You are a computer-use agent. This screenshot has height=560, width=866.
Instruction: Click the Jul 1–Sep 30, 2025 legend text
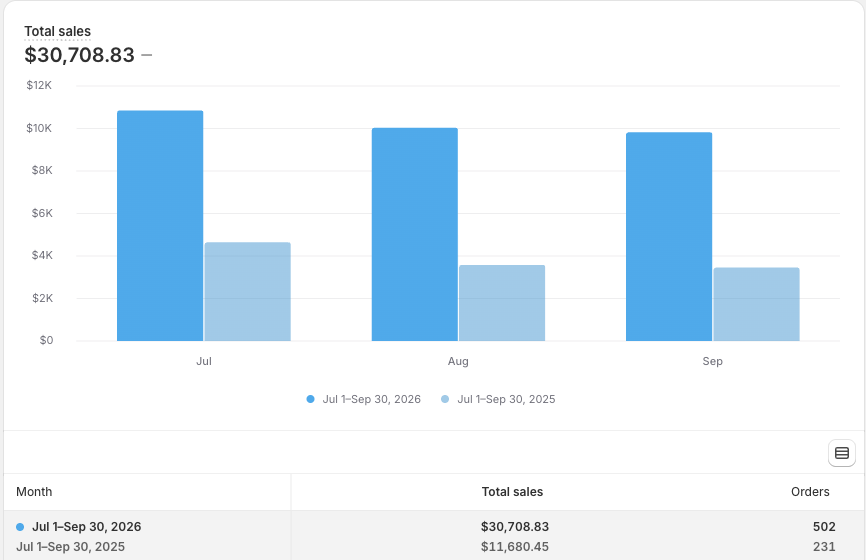point(506,399)
